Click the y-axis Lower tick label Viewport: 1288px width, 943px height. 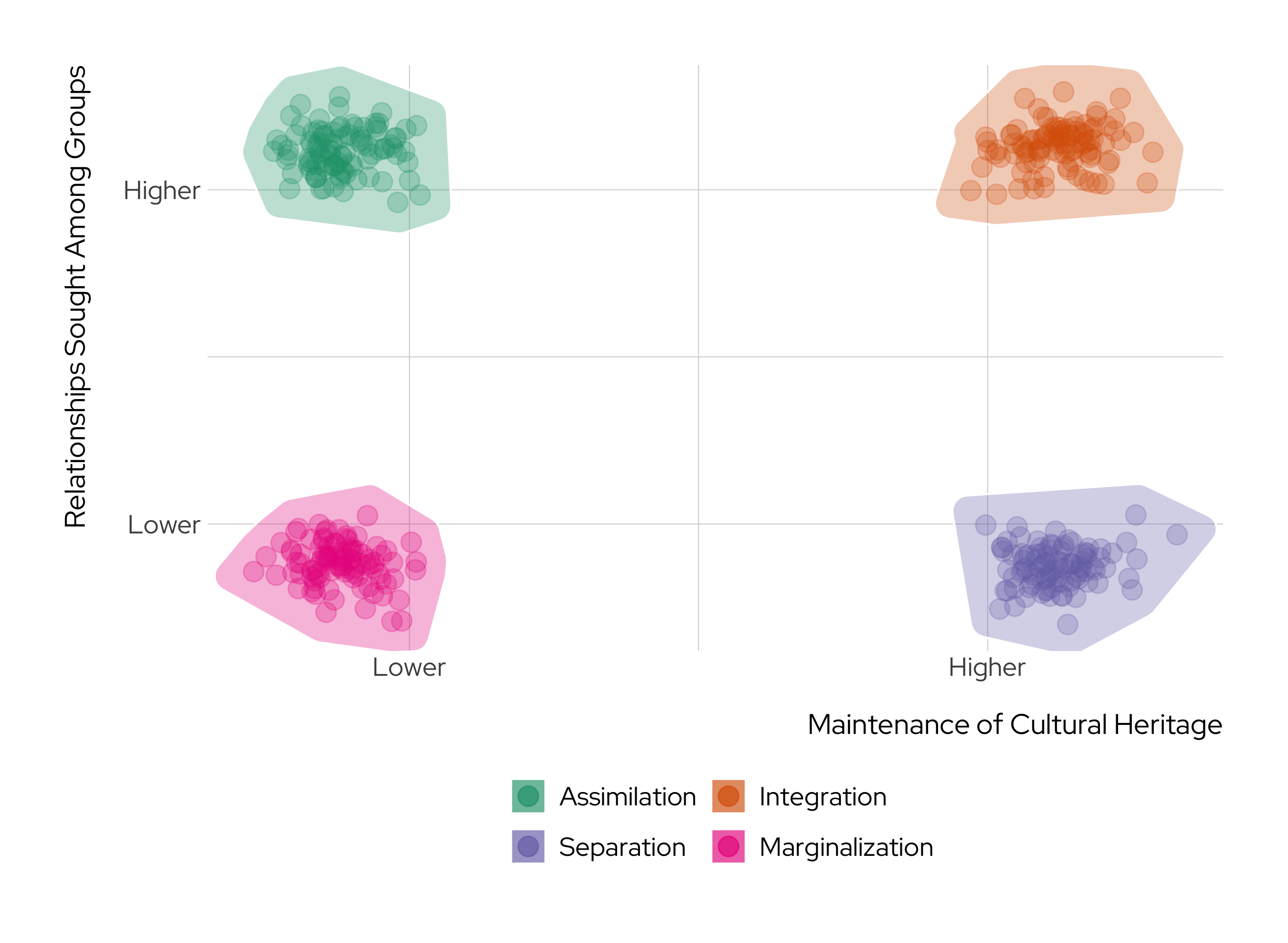tap(164, 524)
